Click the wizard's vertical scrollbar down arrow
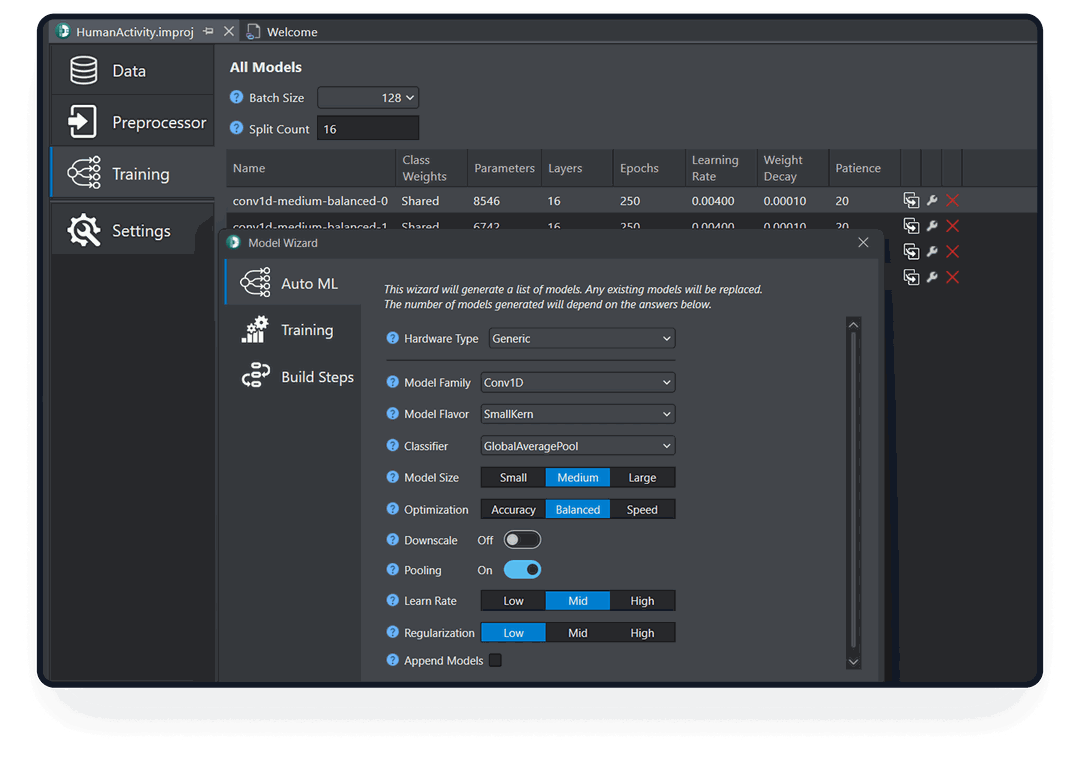Image resolution: width=1080 pixels, height=763 pixels. point(853,661)
